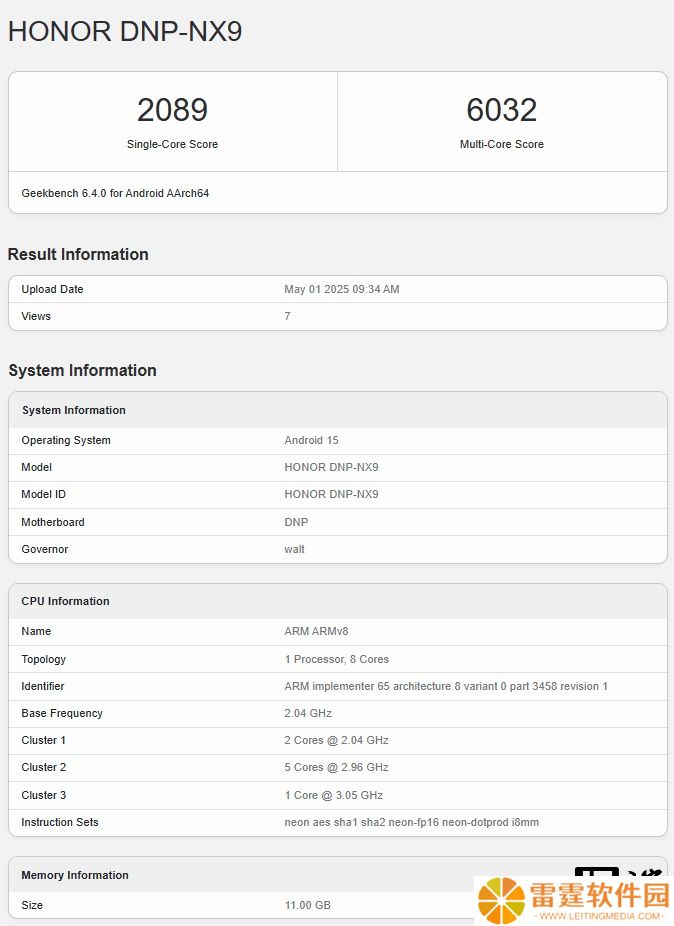Select the walt governor value
The height and width of the screenshot is (926, 674).
click(294, 549)
